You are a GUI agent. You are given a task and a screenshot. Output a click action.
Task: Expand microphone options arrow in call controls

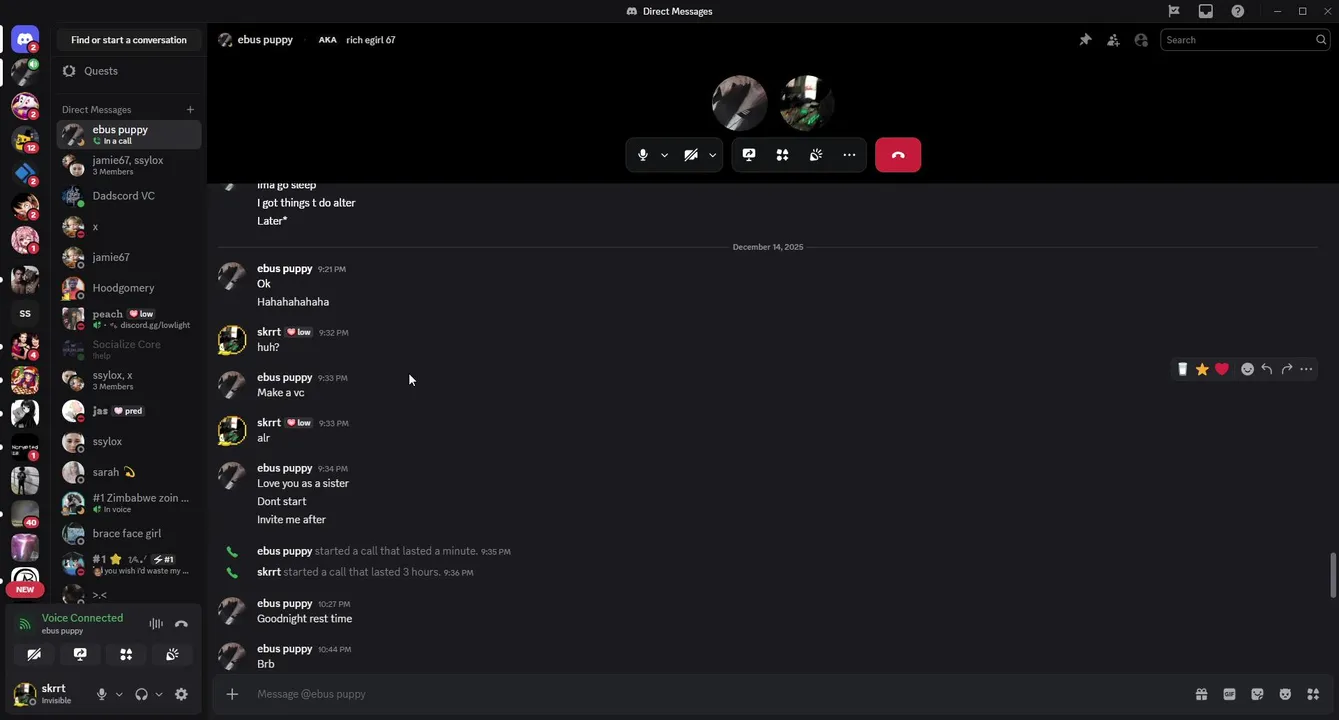(x=664, y=155)
